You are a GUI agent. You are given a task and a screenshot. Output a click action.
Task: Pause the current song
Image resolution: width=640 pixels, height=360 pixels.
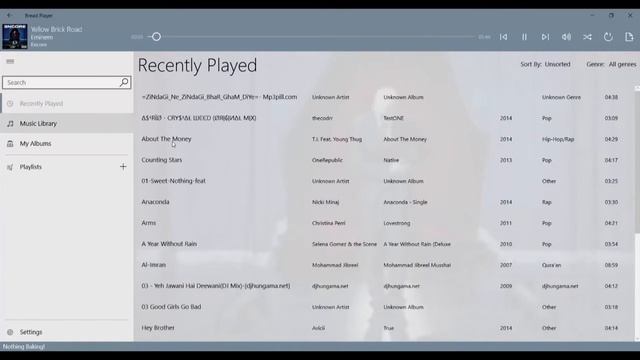pyautogui.click(x=524, y=37)
